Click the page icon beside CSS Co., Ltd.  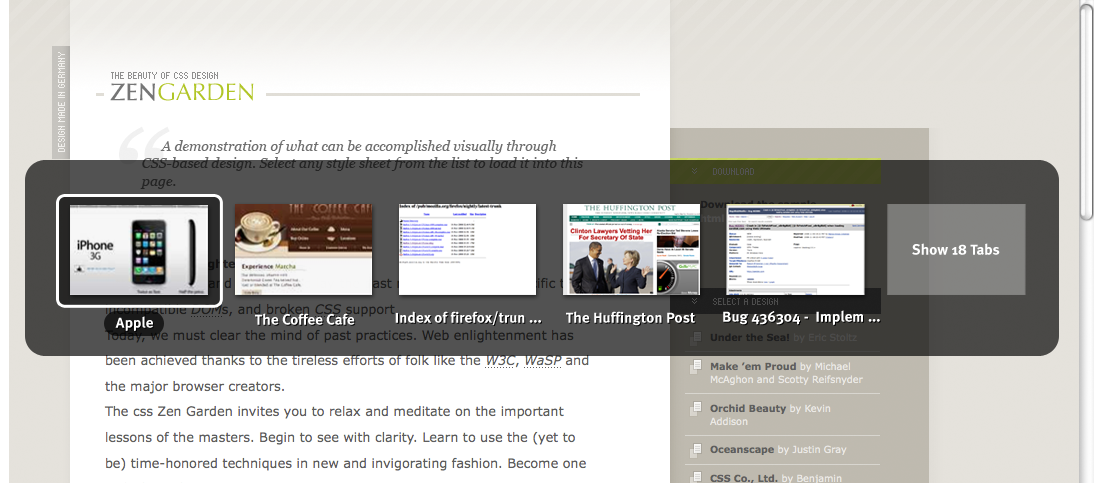tap(696, 478)
